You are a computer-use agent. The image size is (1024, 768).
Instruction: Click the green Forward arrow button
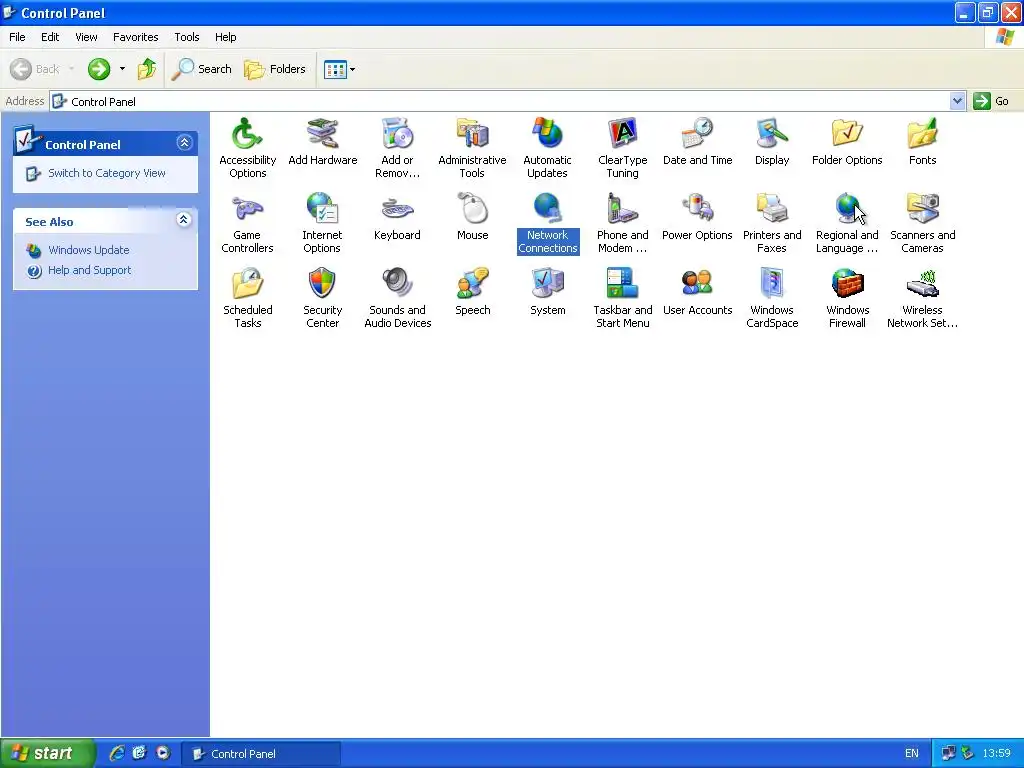[99, 69]
